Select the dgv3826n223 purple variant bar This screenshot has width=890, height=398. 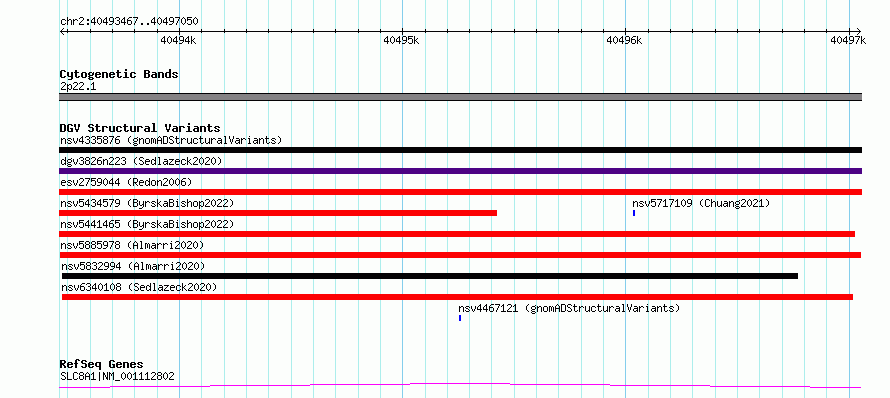coord(460,171)
